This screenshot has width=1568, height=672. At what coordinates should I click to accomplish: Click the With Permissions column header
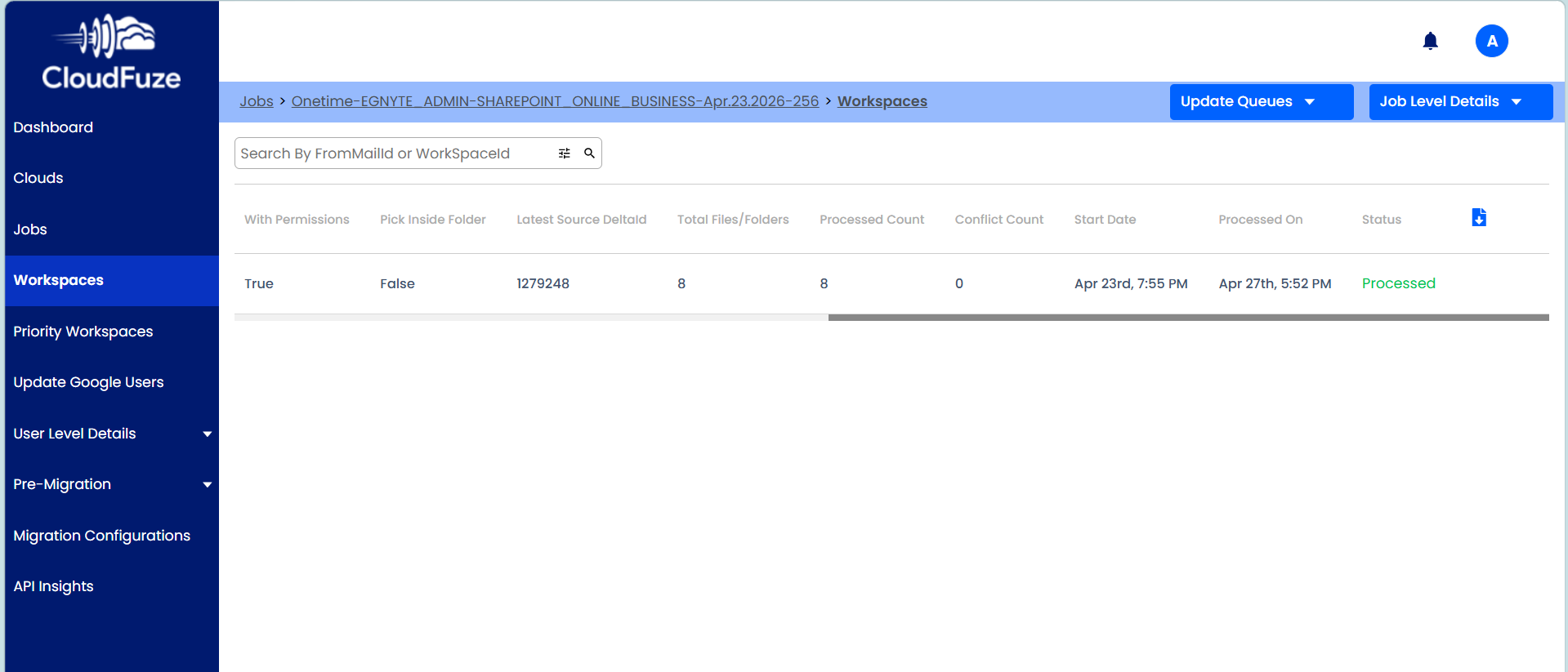pyautogui.click(x=297, y=220)
